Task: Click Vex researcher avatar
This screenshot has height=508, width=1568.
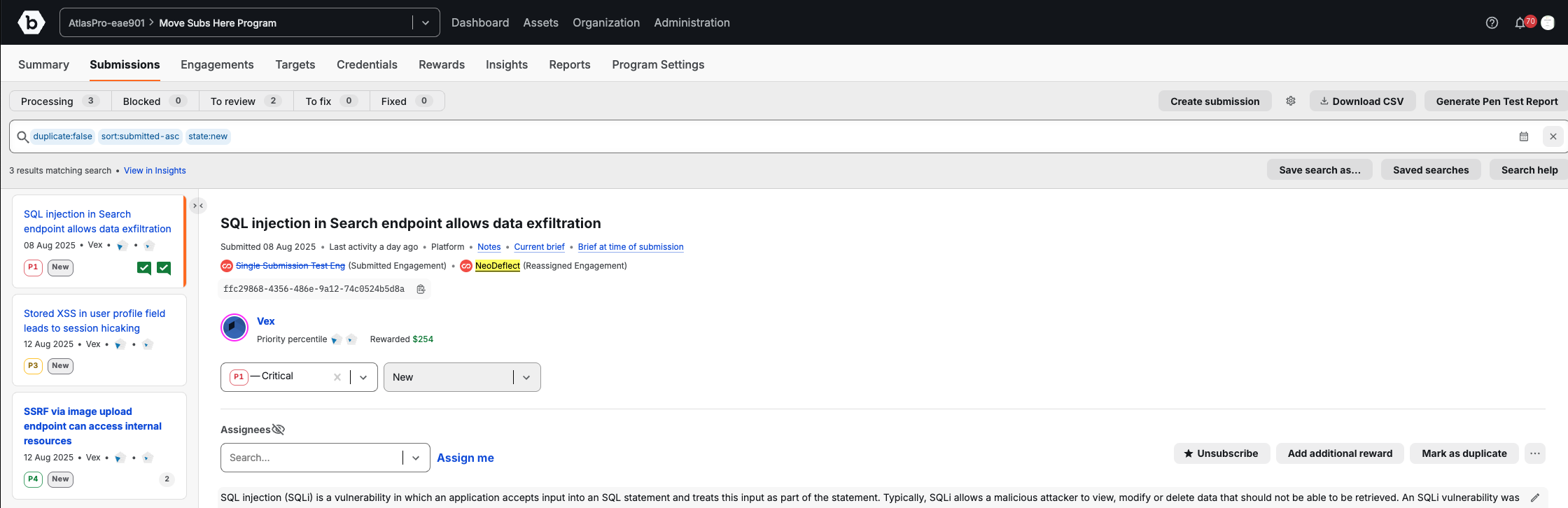Action: tap(234, 327)
